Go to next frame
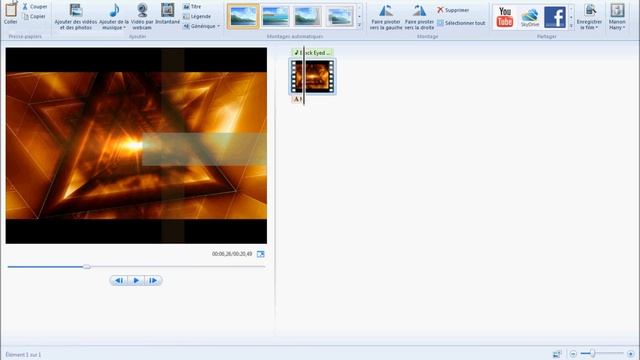 tap(153, 280)
